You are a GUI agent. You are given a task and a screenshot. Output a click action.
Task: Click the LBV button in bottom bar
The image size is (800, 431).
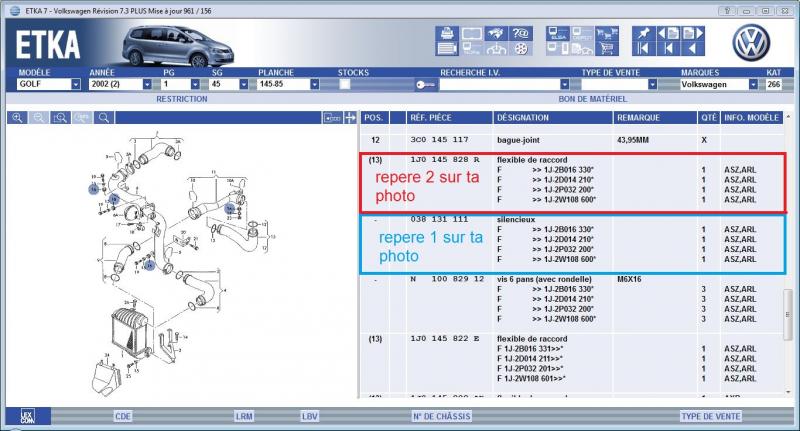(x=310, y=416)
